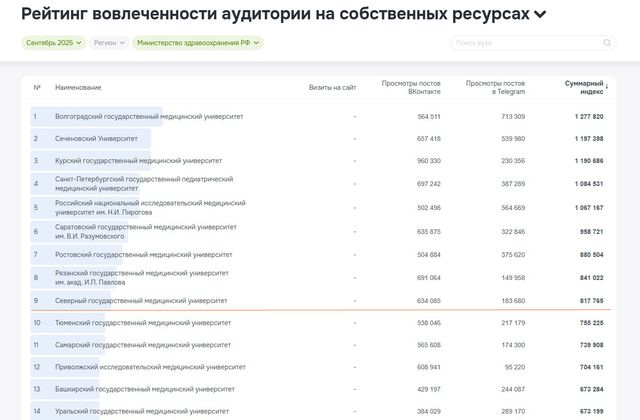Expand the page title rating chevron
640x420 pixels.
540,15
